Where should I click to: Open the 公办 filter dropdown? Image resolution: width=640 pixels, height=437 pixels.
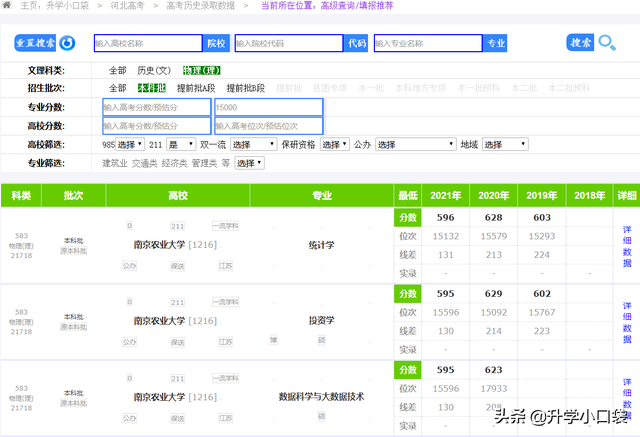tap(415, 144)
